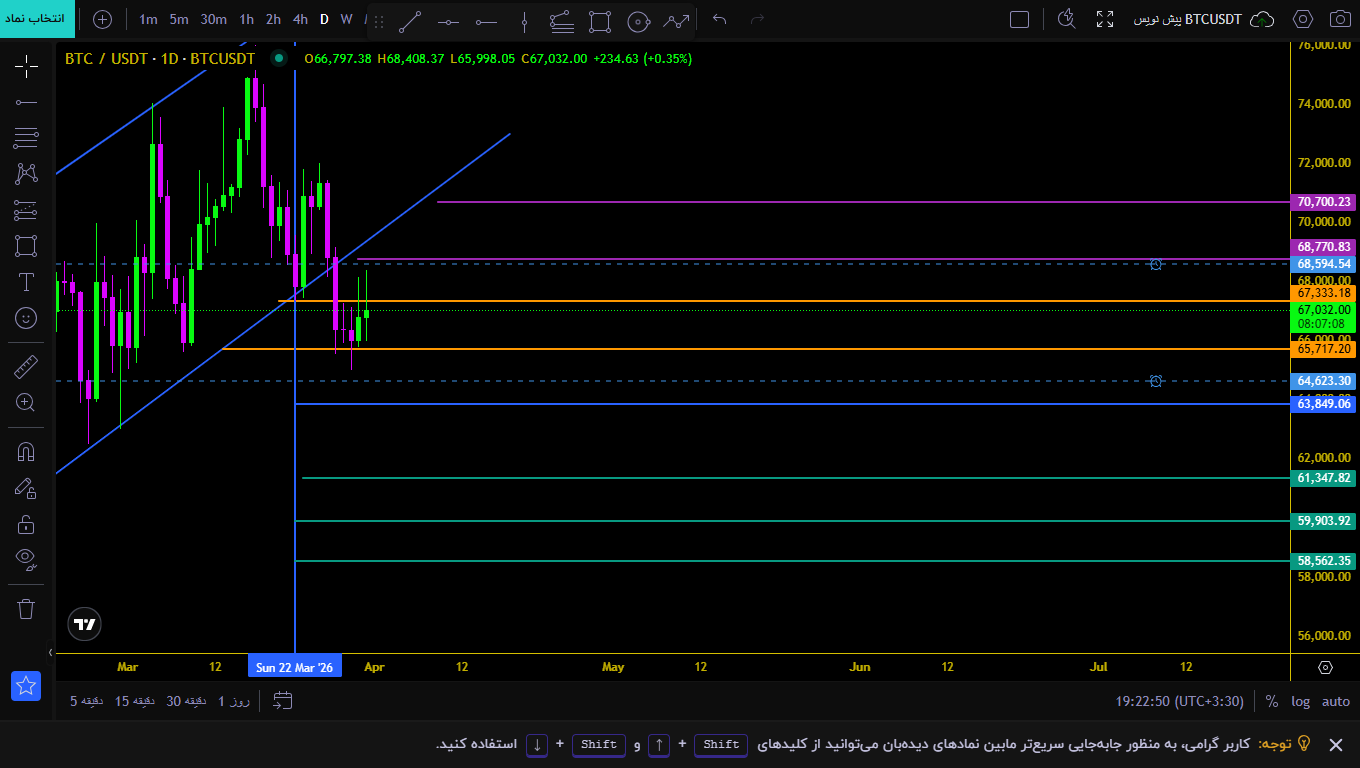Undo the last action
Screen dimensions: 1360x768
pyautogui.click(x=719, y=19)
